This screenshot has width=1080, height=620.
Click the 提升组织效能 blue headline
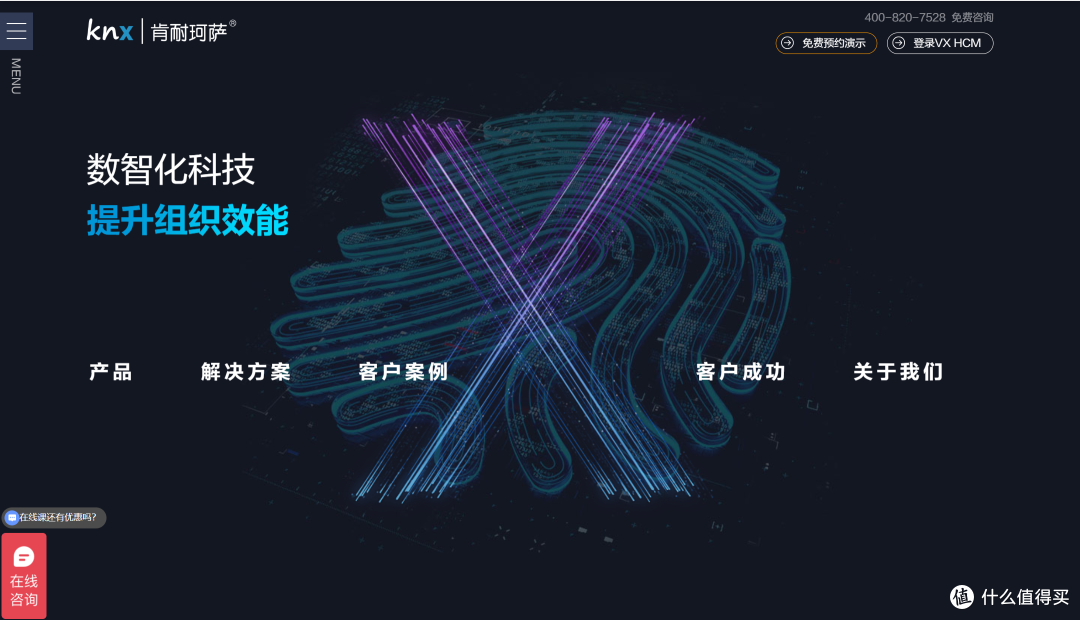tap(187, 220)
